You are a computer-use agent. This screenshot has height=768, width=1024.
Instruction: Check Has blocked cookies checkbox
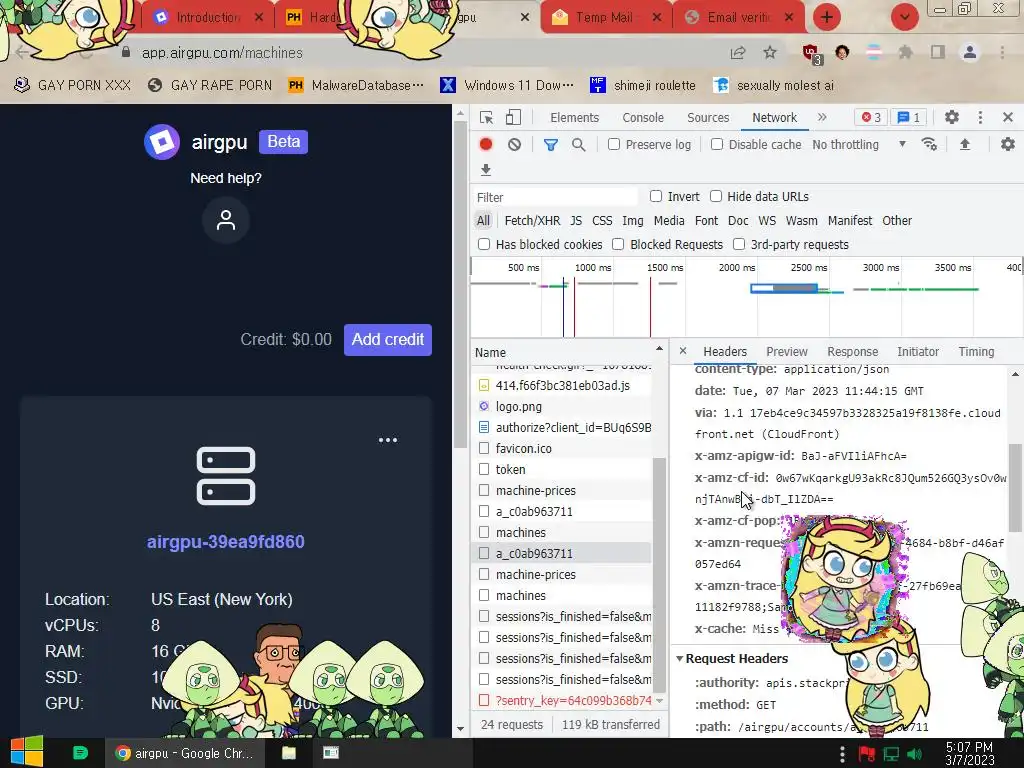(484, 244)
